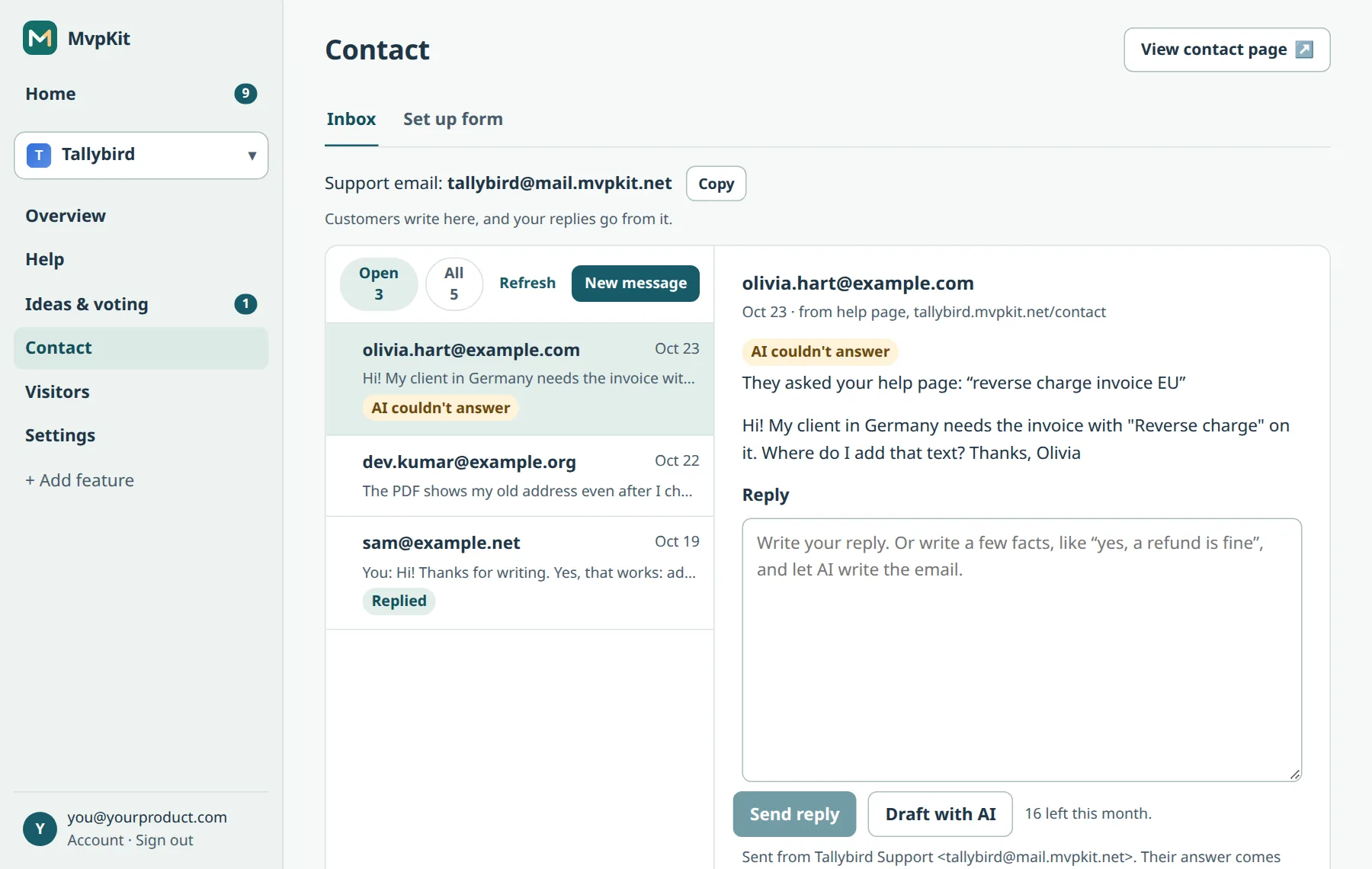Click the Sign out link
Viewport: 1372px width, 869px height.
coord(165,840)
